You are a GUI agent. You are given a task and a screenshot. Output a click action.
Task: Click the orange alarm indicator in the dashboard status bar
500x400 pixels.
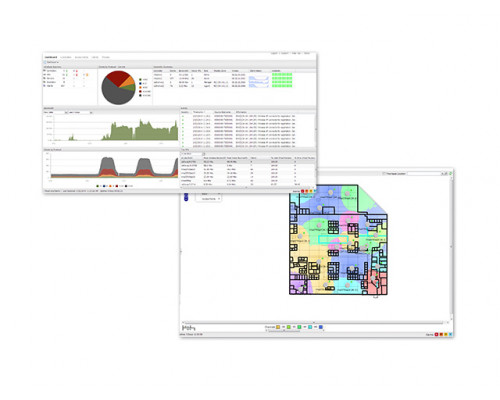(307, 191)
